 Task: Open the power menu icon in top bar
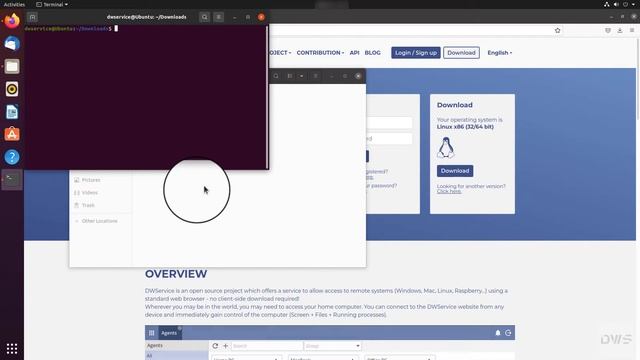click(625, 4)
